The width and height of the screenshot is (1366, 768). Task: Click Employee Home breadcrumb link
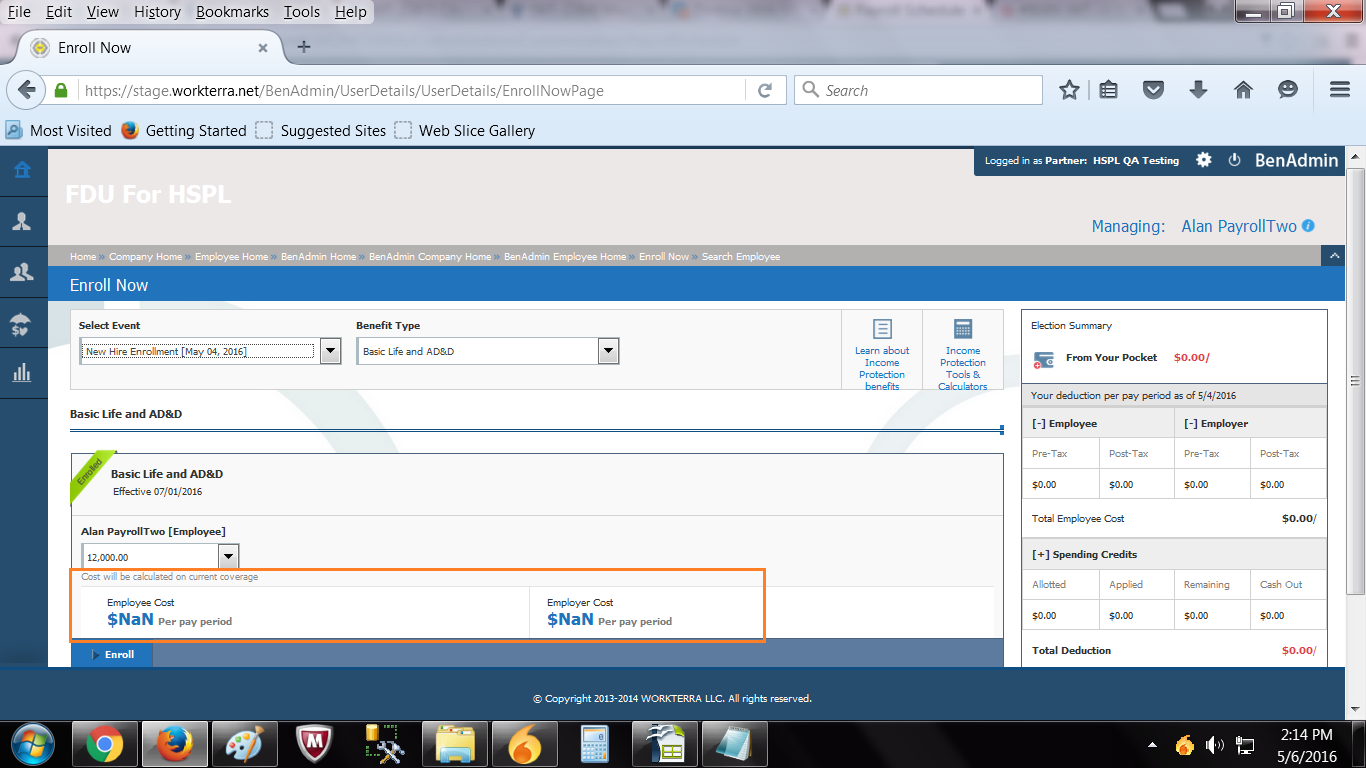[231, 257]
